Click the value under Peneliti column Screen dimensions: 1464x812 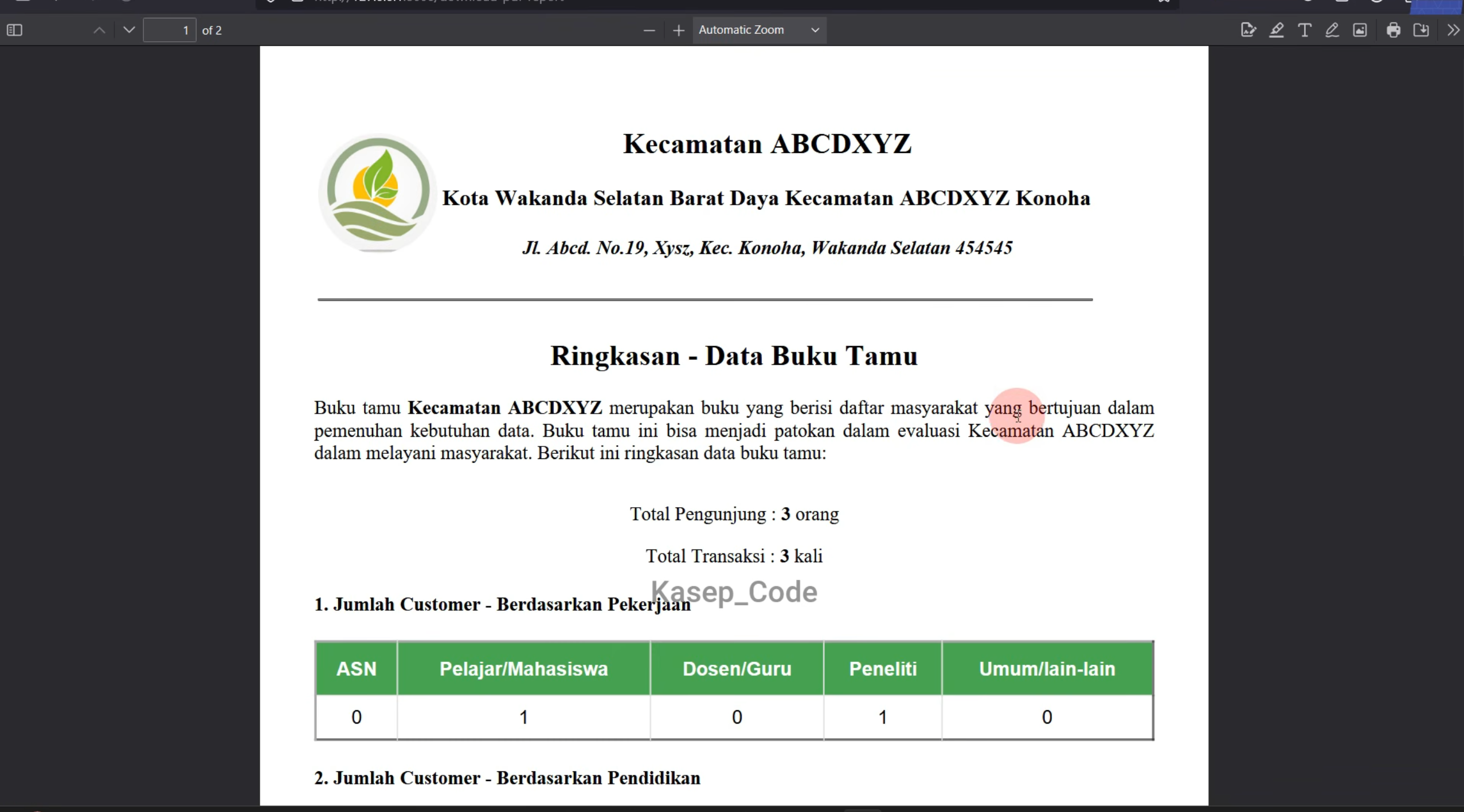pos(883,717)
